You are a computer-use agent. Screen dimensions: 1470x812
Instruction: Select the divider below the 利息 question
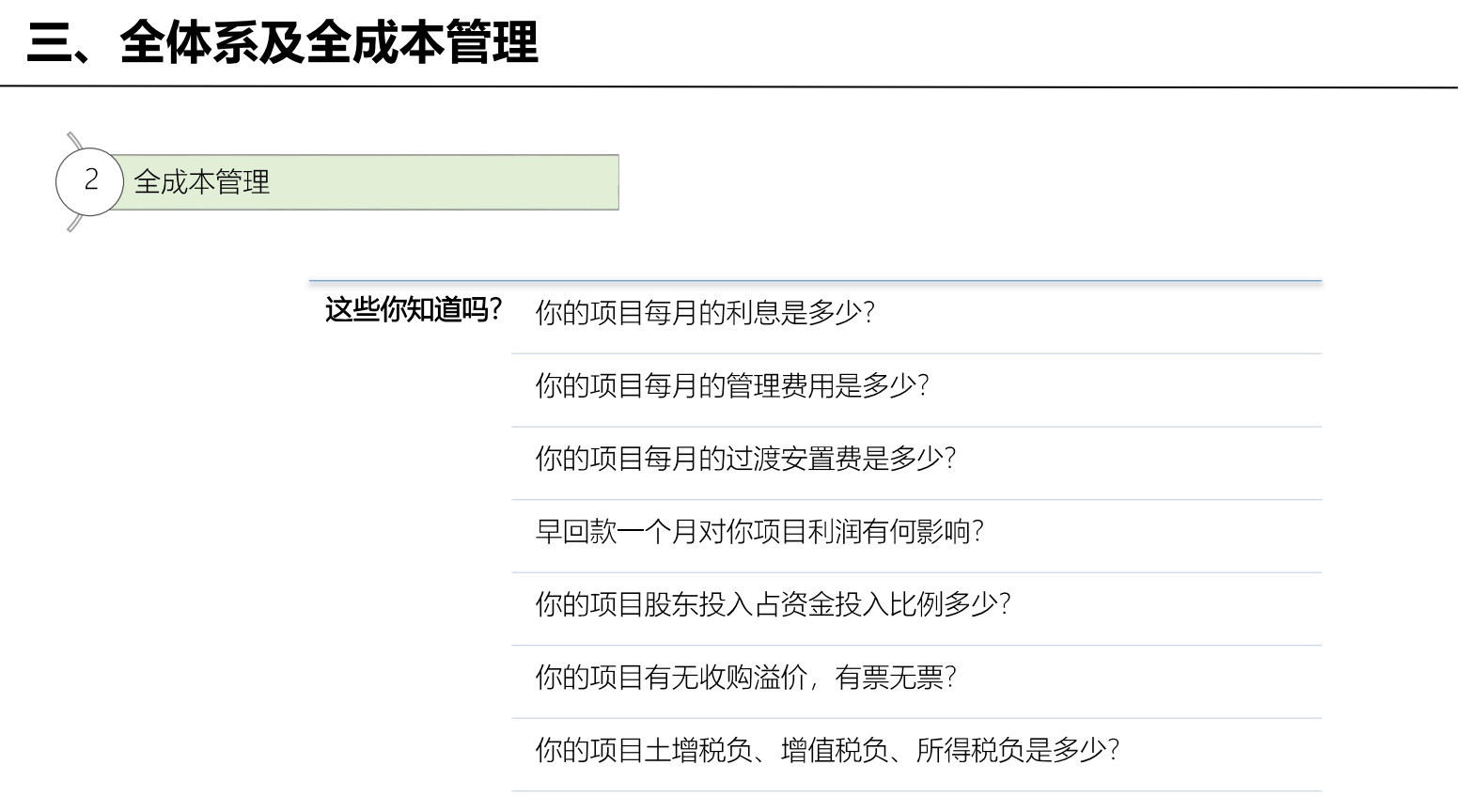916,353
